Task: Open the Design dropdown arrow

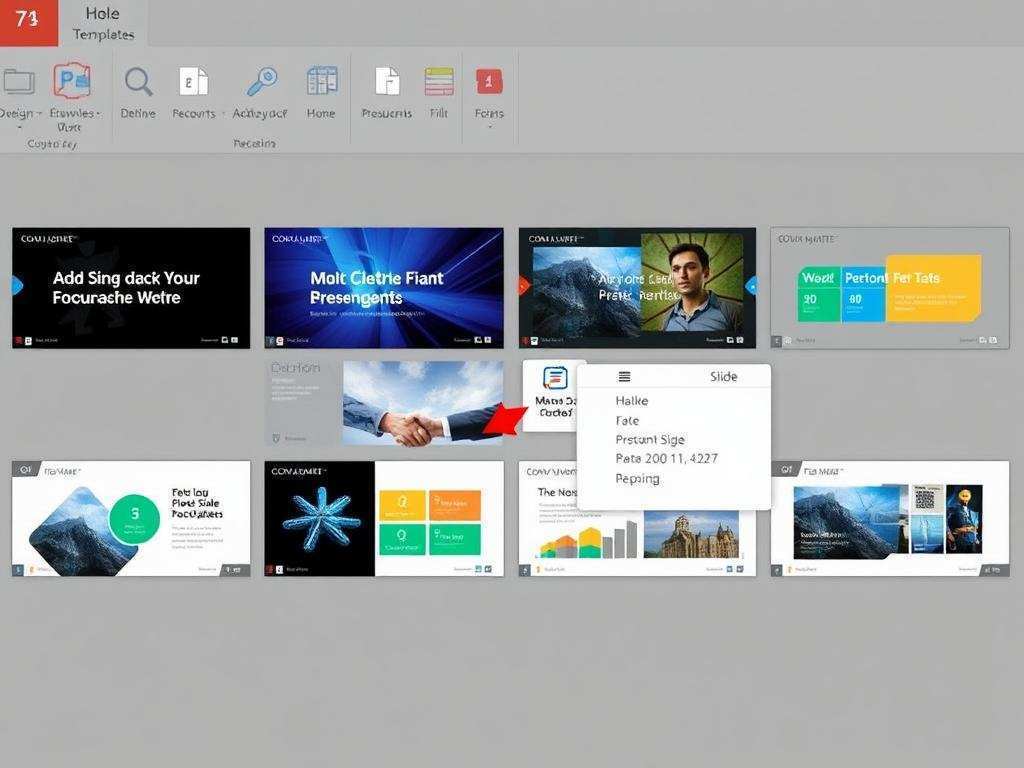Action: point(39,114)
